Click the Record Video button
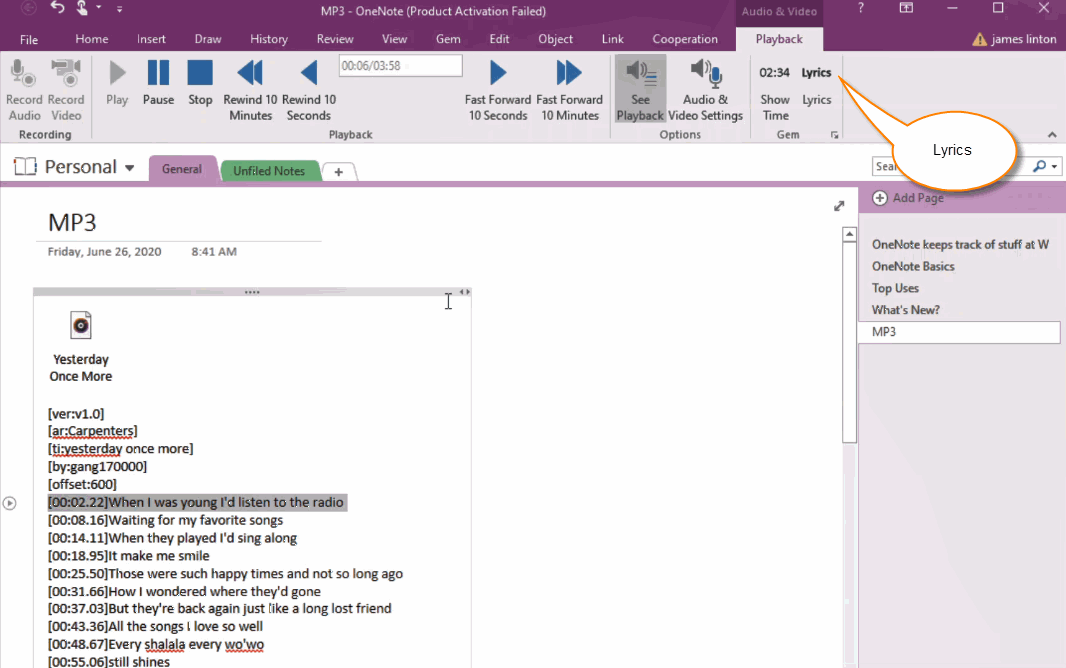1066x668 pixels. point(66,90)
